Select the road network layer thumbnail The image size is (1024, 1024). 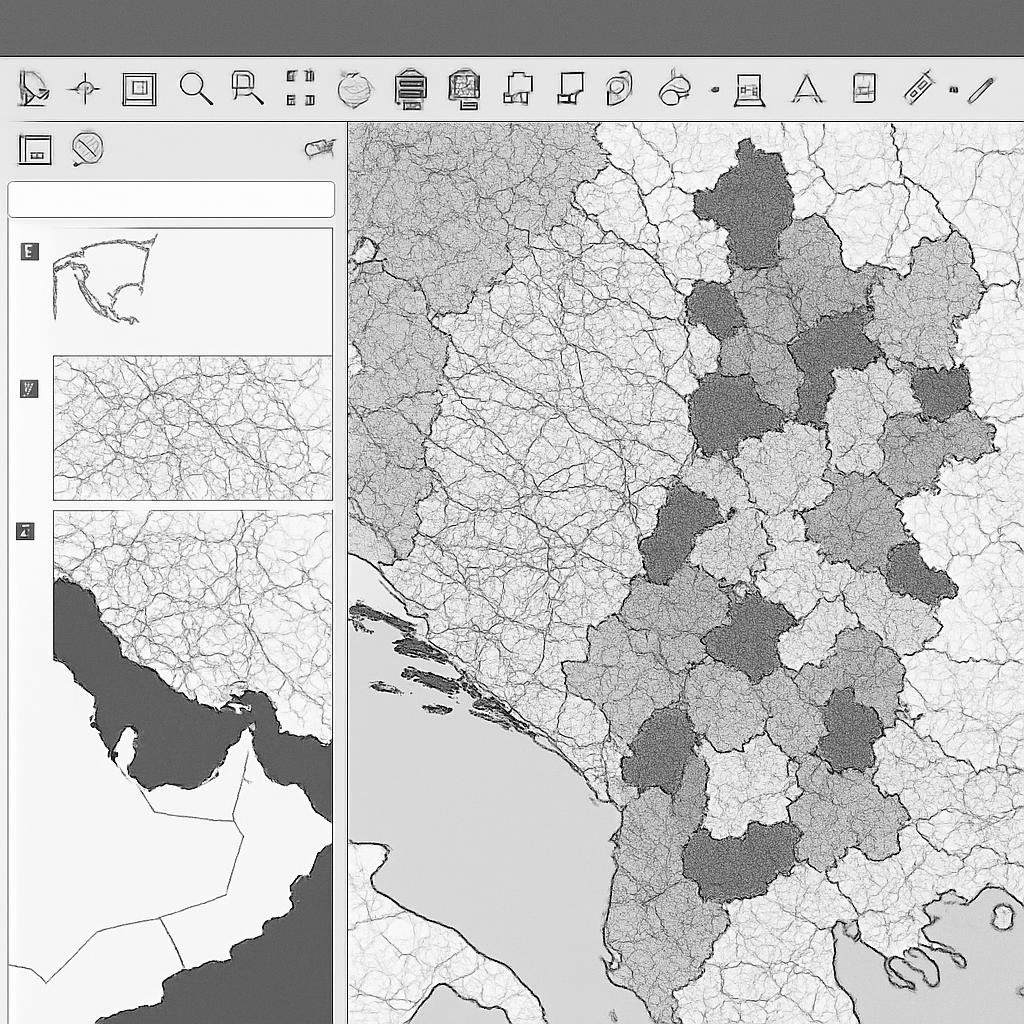pos(192,428)
